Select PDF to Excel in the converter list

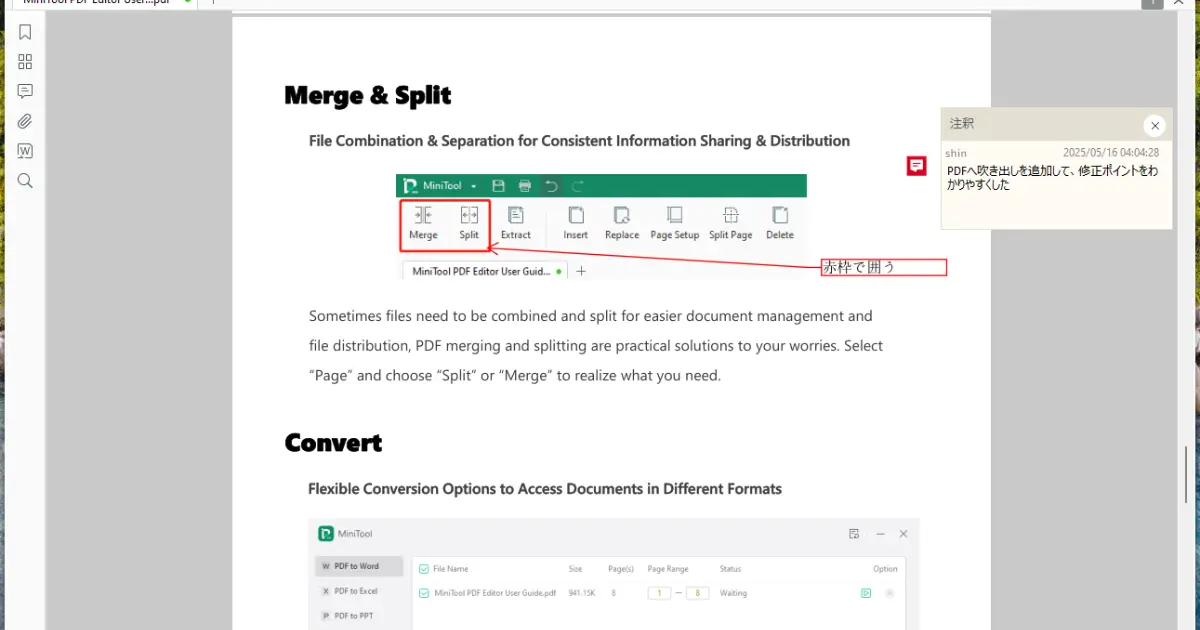point(359,591)
